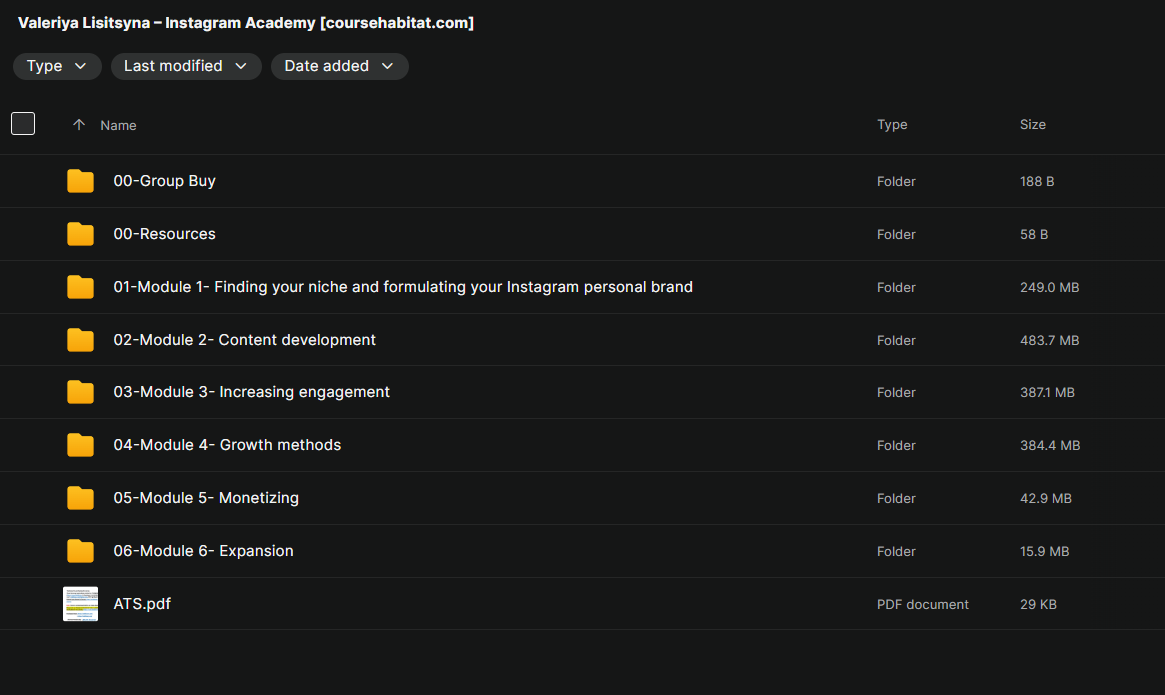Click the 01-Module 1 folder icon

point(80,287)
